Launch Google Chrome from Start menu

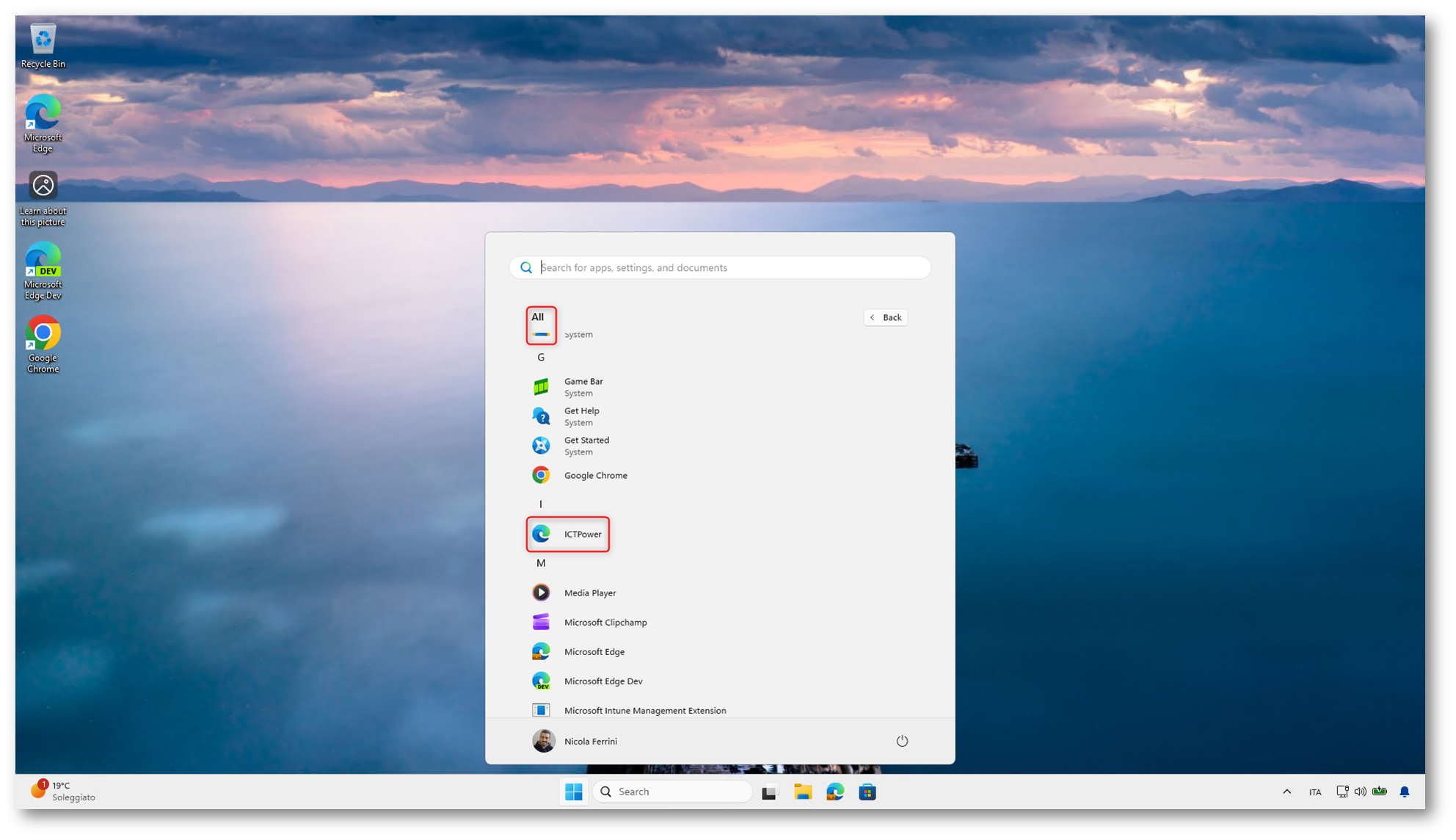[594, 475]
